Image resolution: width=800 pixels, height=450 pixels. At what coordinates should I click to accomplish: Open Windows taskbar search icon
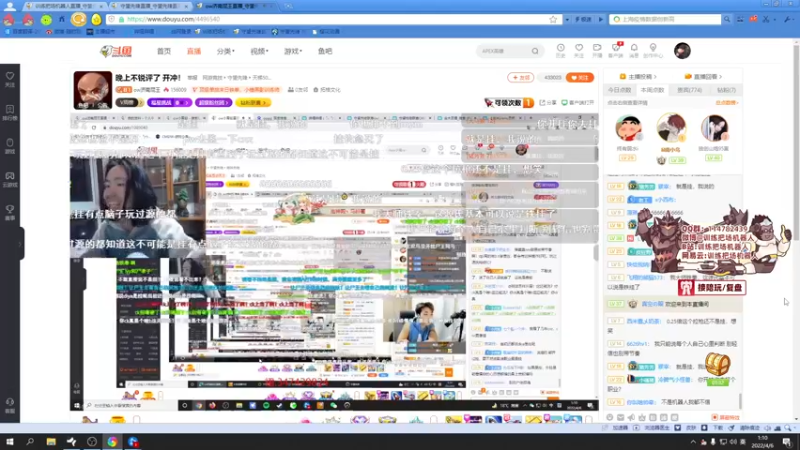[x=30, y=442]
